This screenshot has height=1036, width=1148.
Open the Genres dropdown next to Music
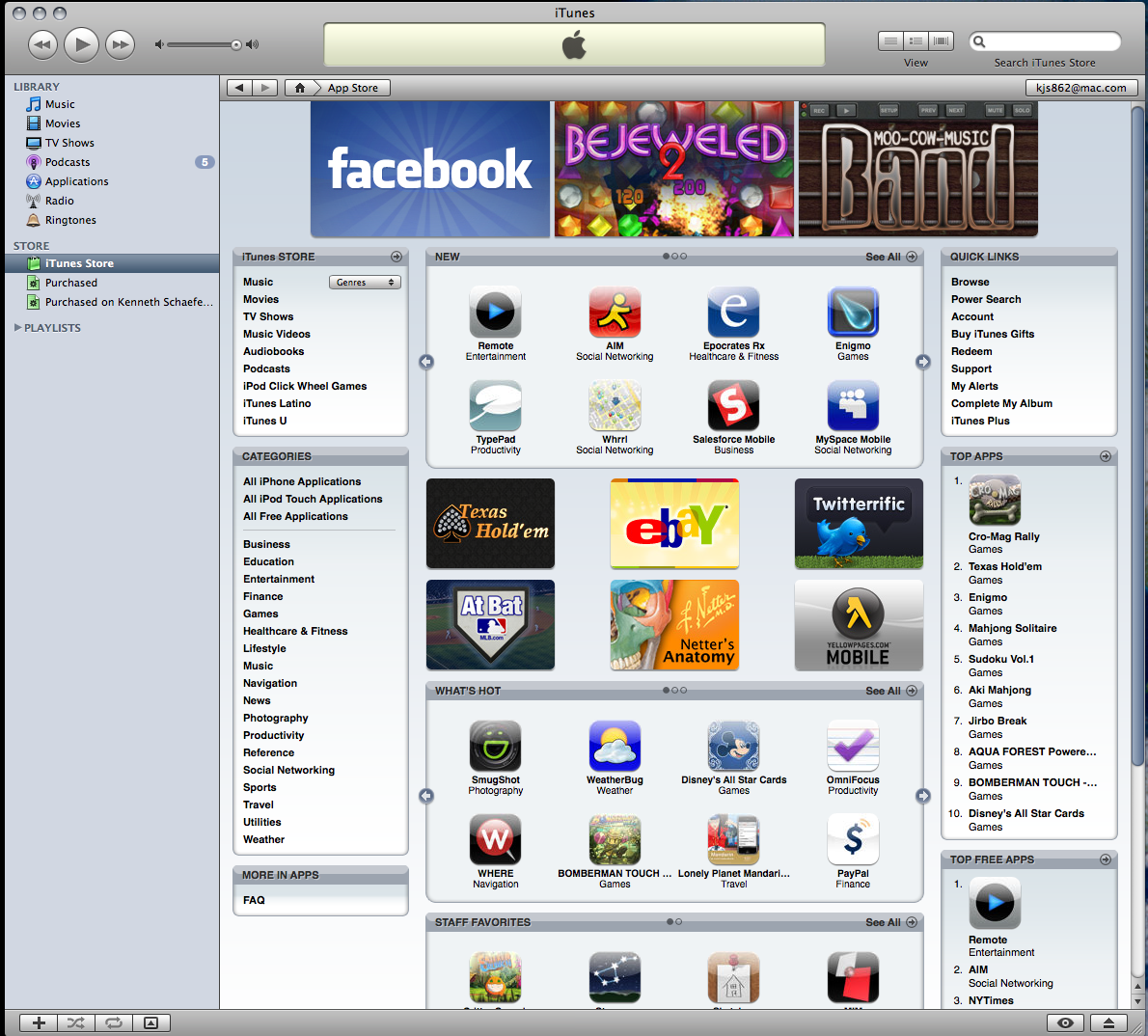[365, 282]
